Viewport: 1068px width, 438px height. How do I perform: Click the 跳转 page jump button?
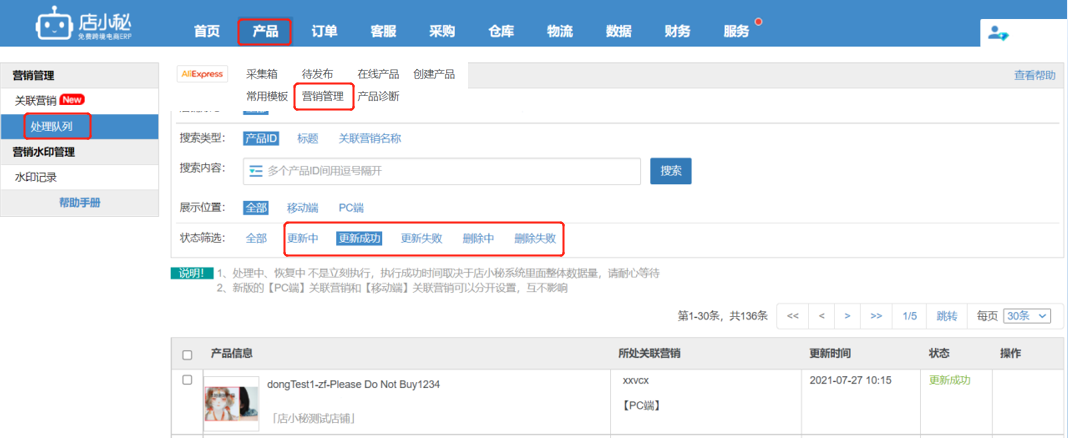(x=947, y=316)
